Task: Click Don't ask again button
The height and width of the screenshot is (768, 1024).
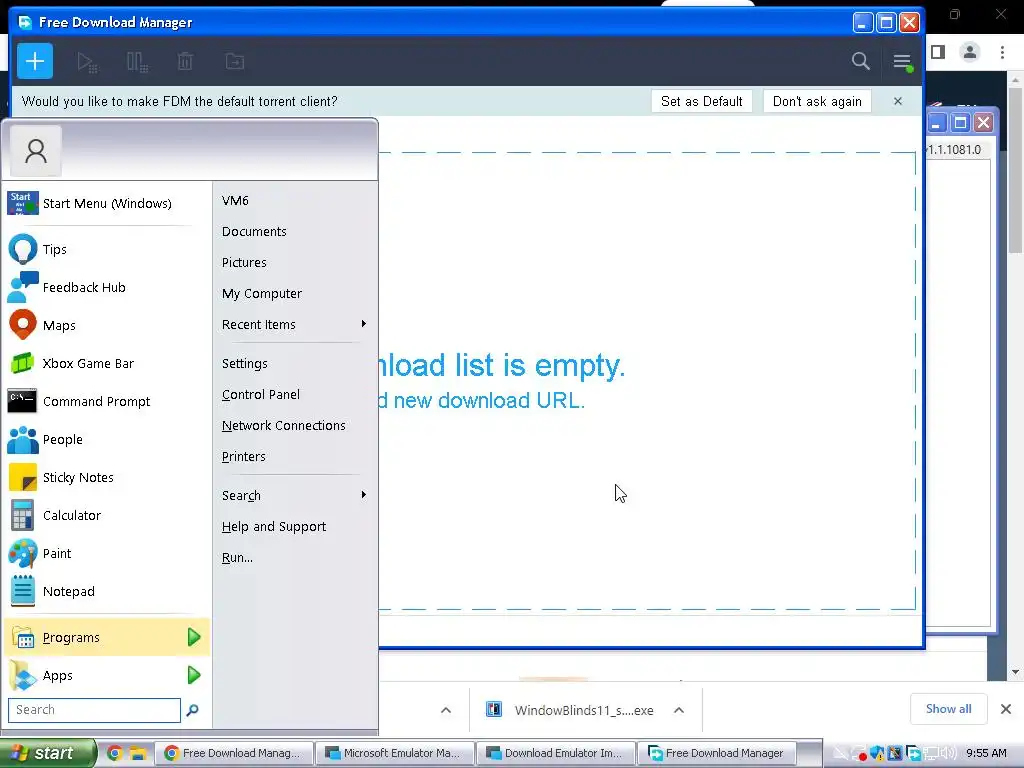Action: click(x=817, y=101)
